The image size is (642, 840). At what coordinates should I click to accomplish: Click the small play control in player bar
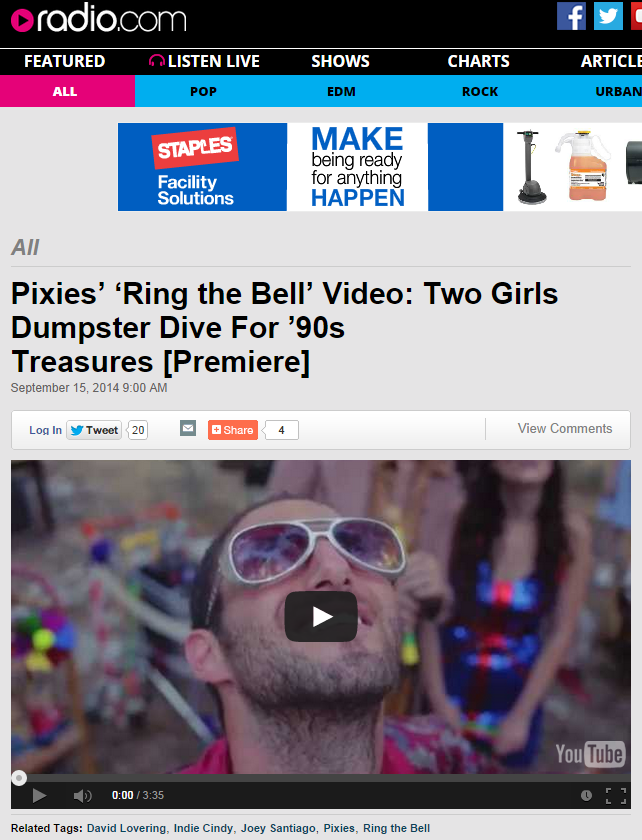(x=39, y=796)
